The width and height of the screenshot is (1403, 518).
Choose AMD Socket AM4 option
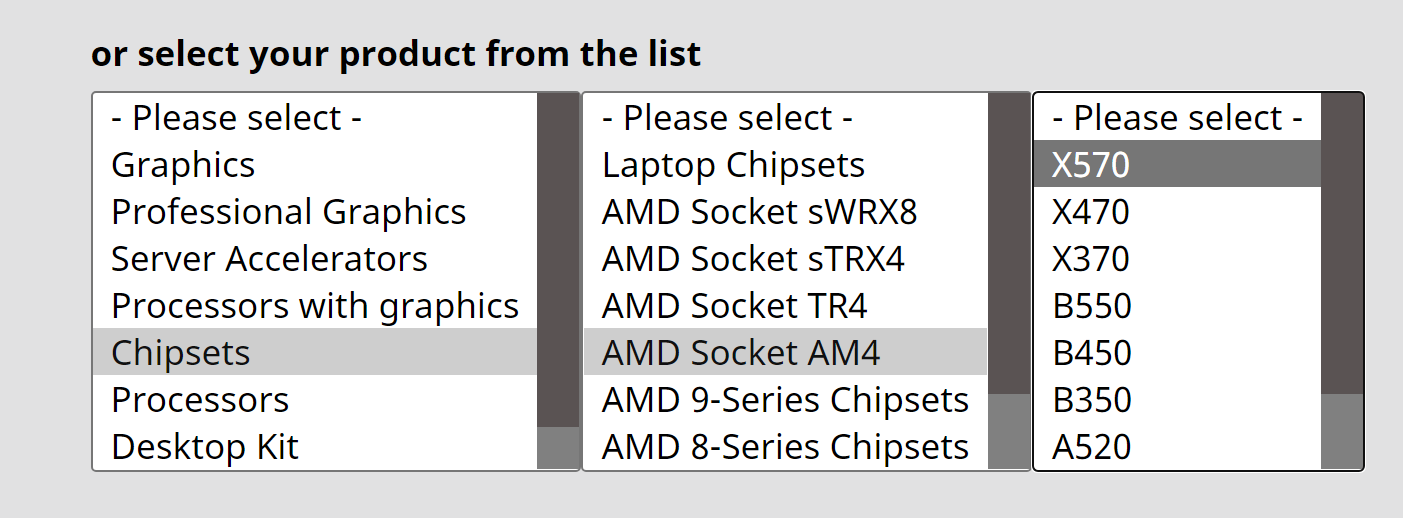786,352
